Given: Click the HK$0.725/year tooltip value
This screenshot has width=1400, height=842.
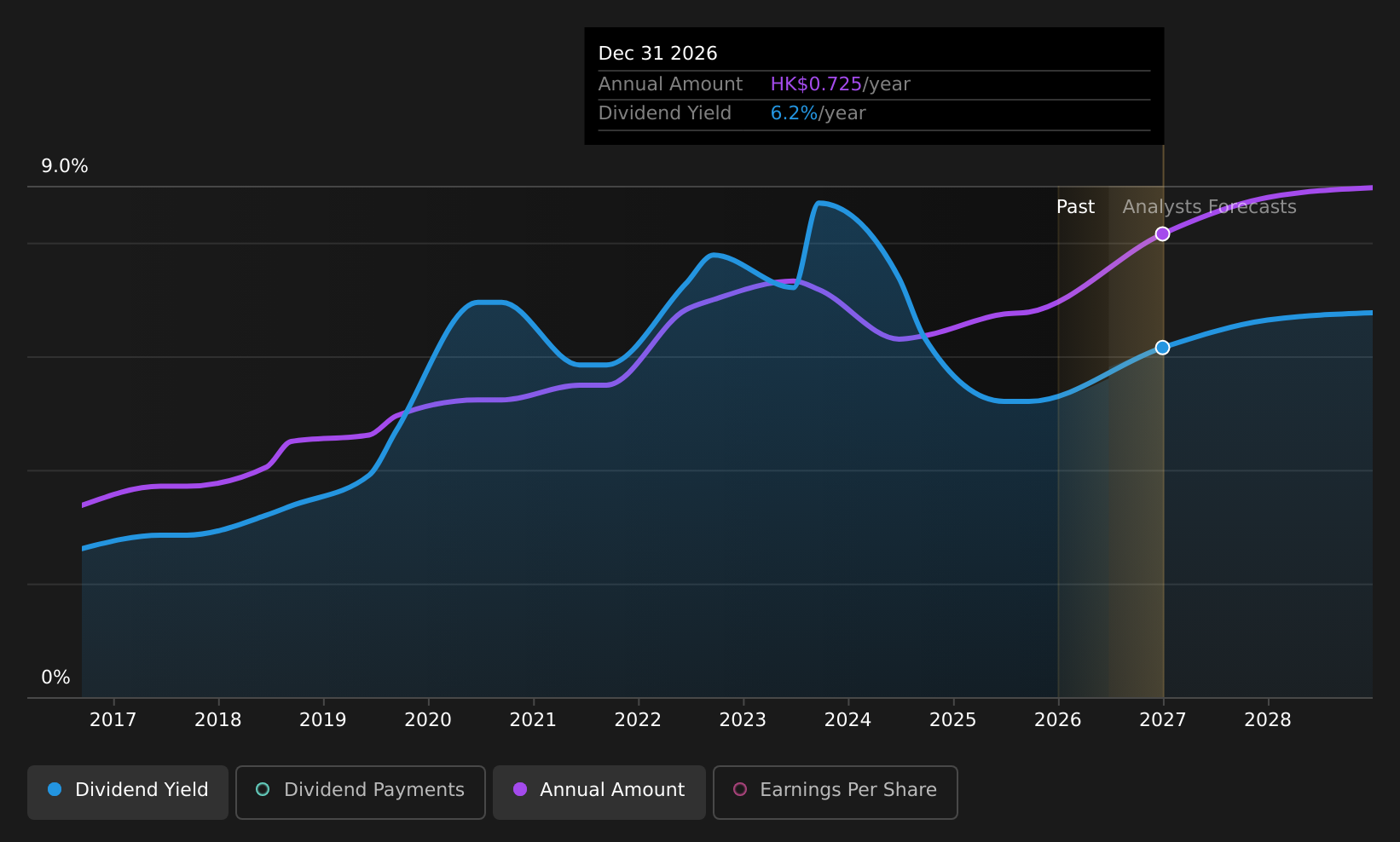Looking at the screenshot, I should point(840,84).
